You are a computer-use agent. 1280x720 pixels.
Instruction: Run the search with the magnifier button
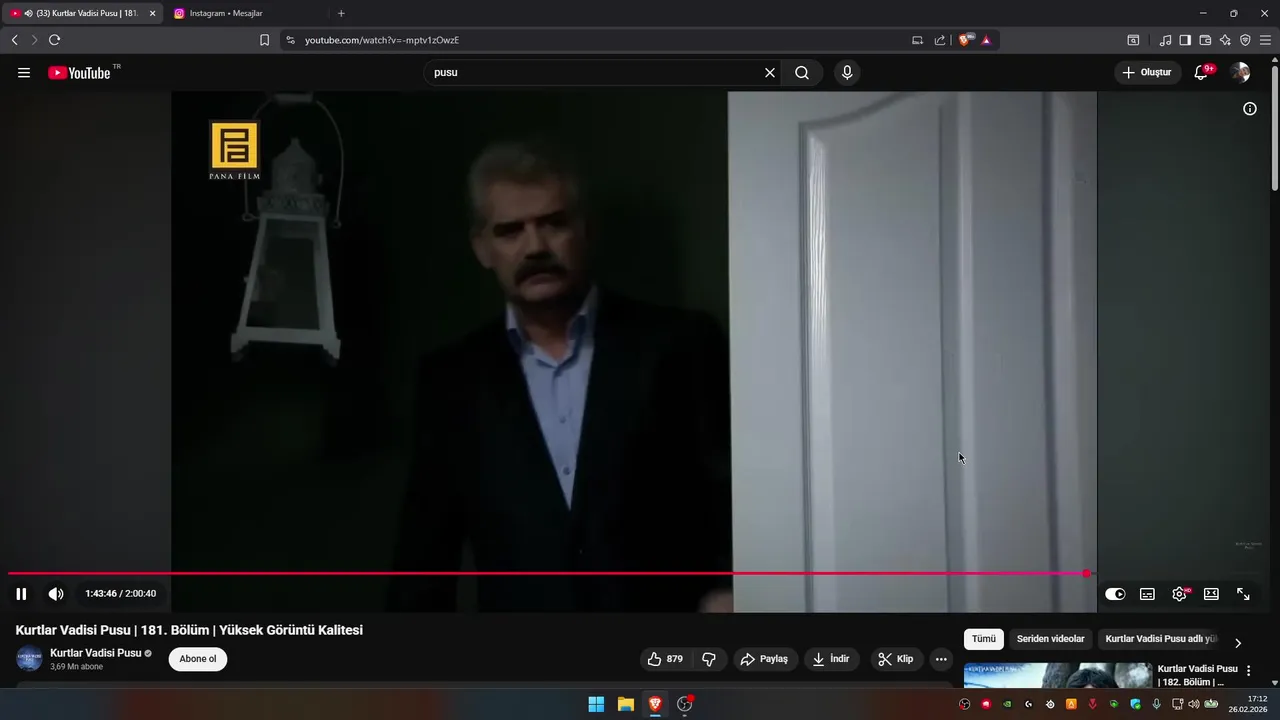pos(802,73)
